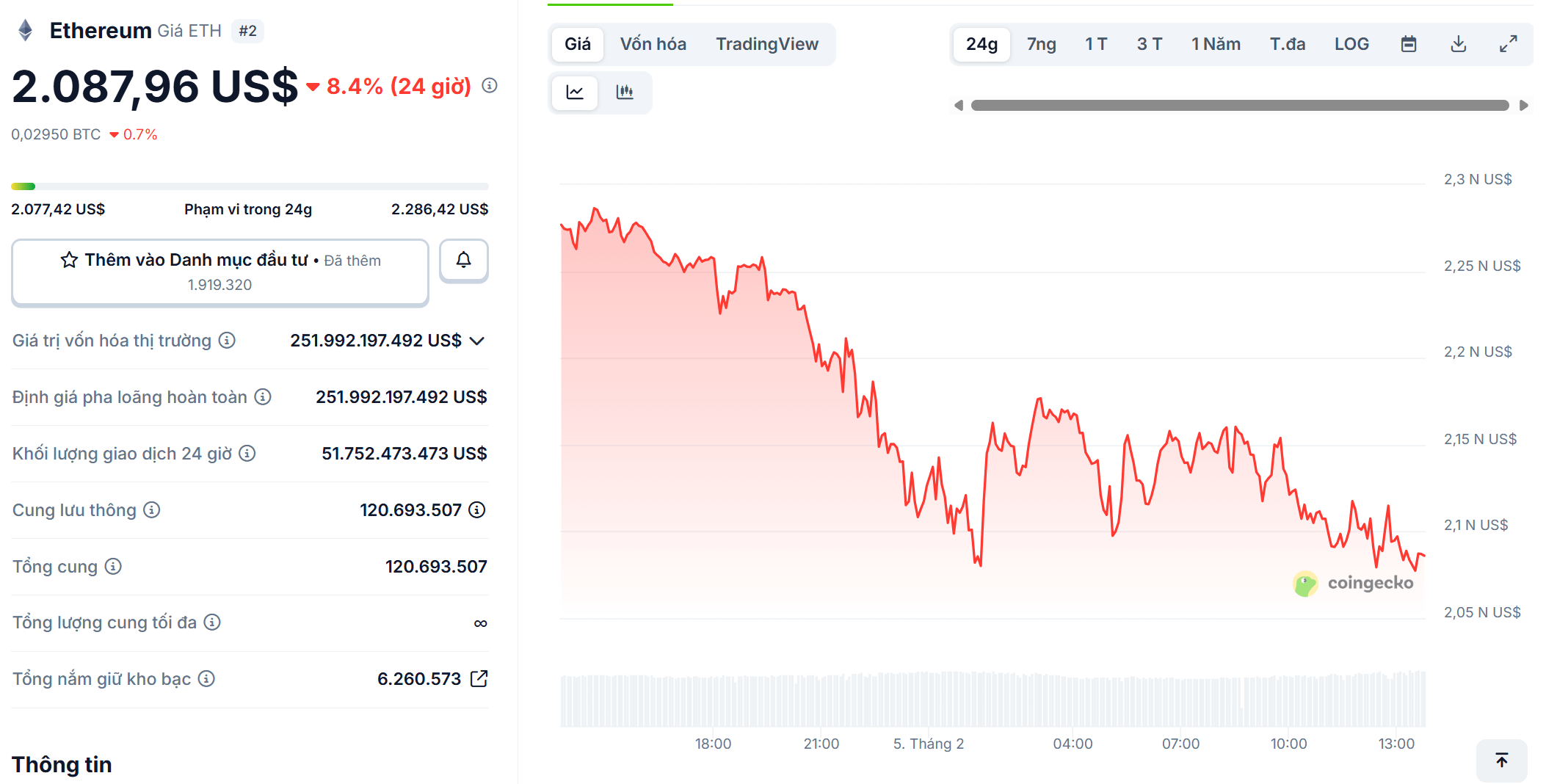This screenshot has height=784, width=1546.
Task: Open the calendar date range picker
Action: pos(1409,43)
